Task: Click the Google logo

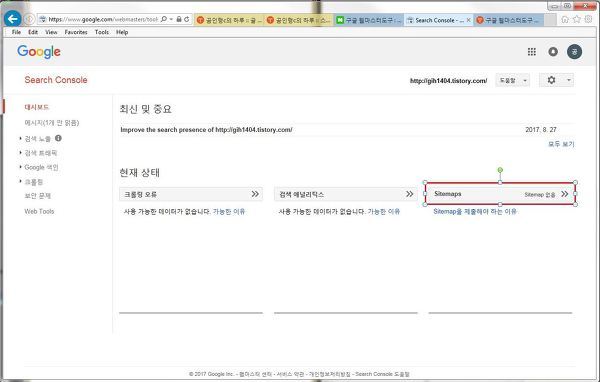Action: [39, 52]
